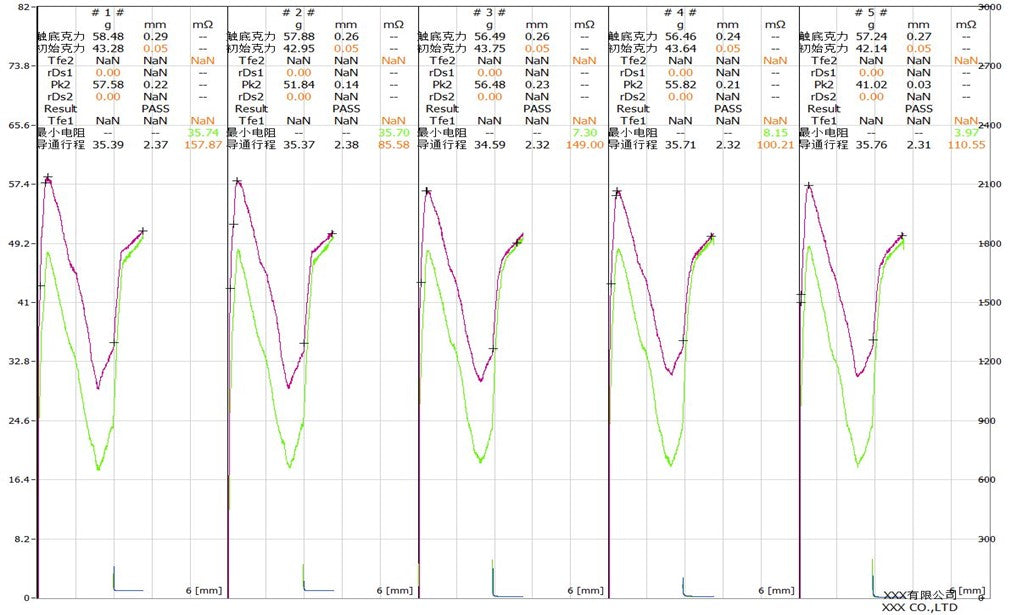Click the return-curve cross marker in panel #4
Image resolution: width=1028 pixels, height=615 pixels.
coord(683,340)
